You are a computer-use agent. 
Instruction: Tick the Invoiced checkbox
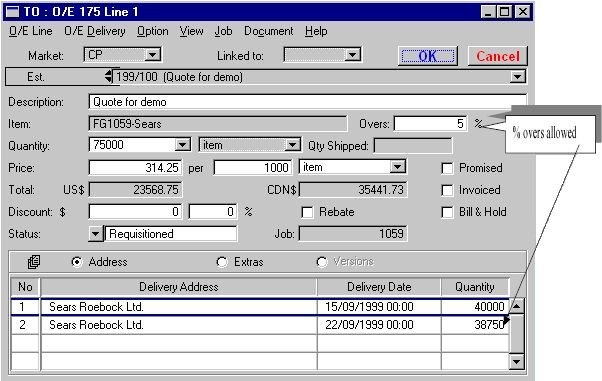click(x=447, y=190)
